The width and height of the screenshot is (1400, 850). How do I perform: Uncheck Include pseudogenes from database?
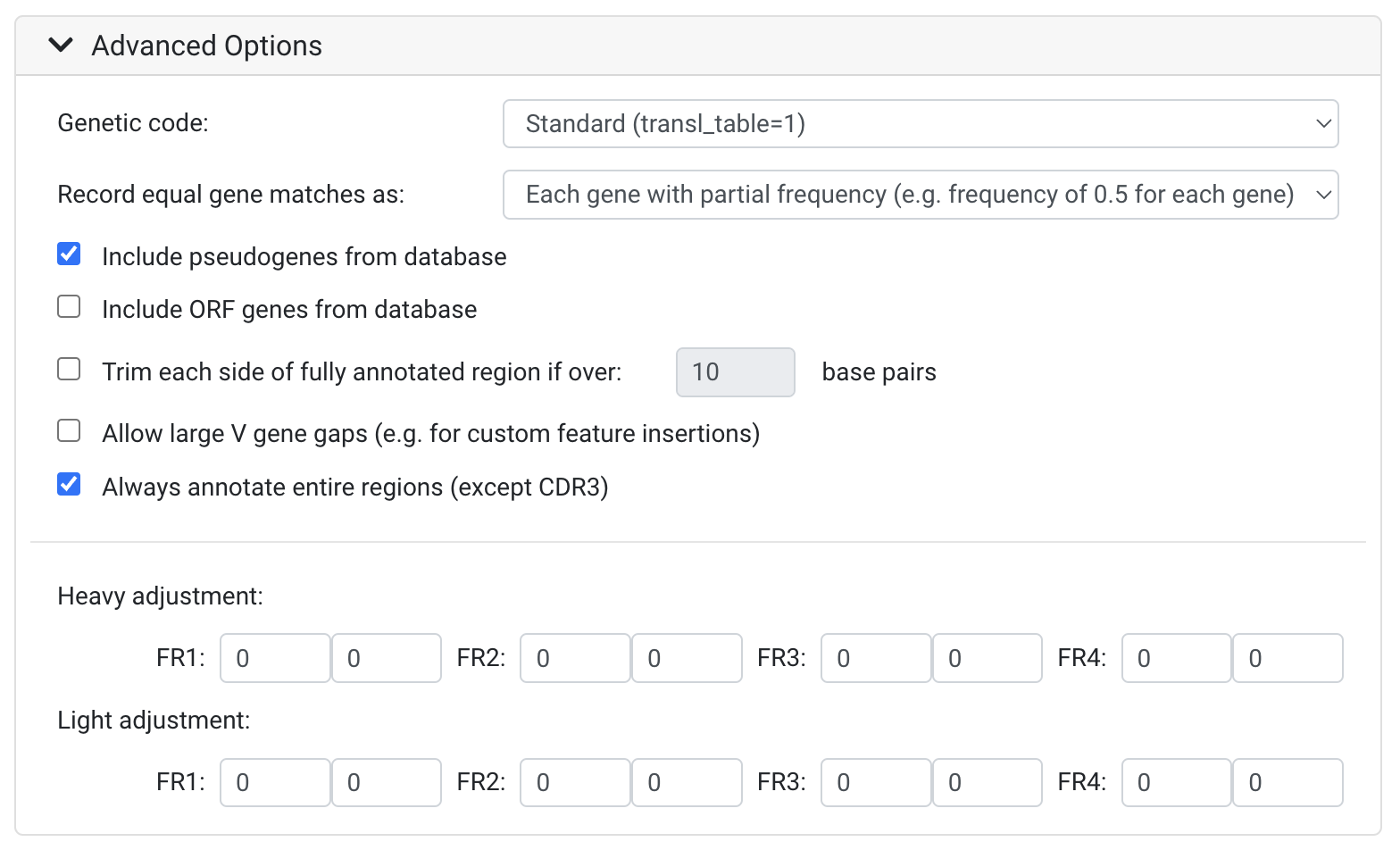coord(69,254)
